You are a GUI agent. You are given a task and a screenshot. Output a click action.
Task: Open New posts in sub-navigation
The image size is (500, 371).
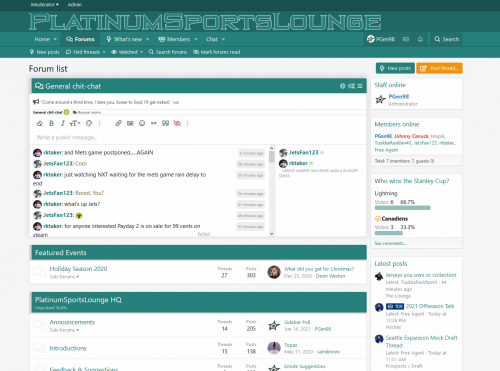point(45,52)
